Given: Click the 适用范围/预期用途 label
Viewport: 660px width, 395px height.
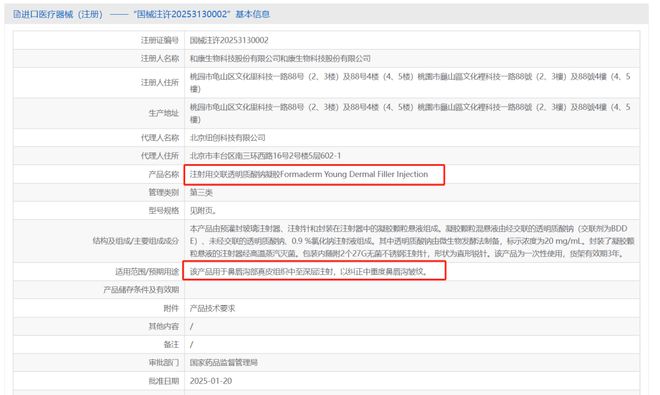Looking at the screenshot, I should [x=147, y=272].
